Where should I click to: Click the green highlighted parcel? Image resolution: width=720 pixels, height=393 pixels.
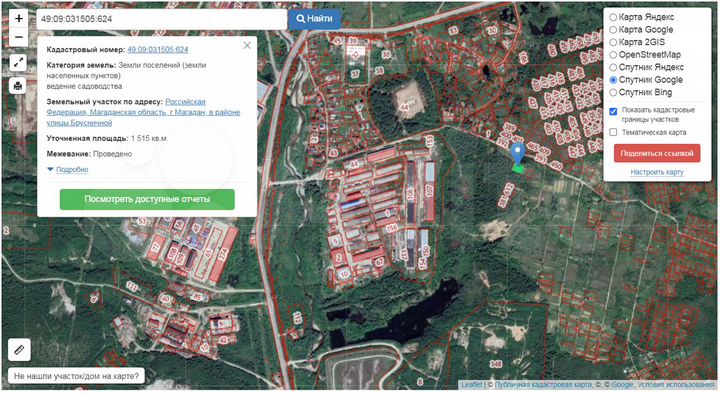(x=518, y=169)
